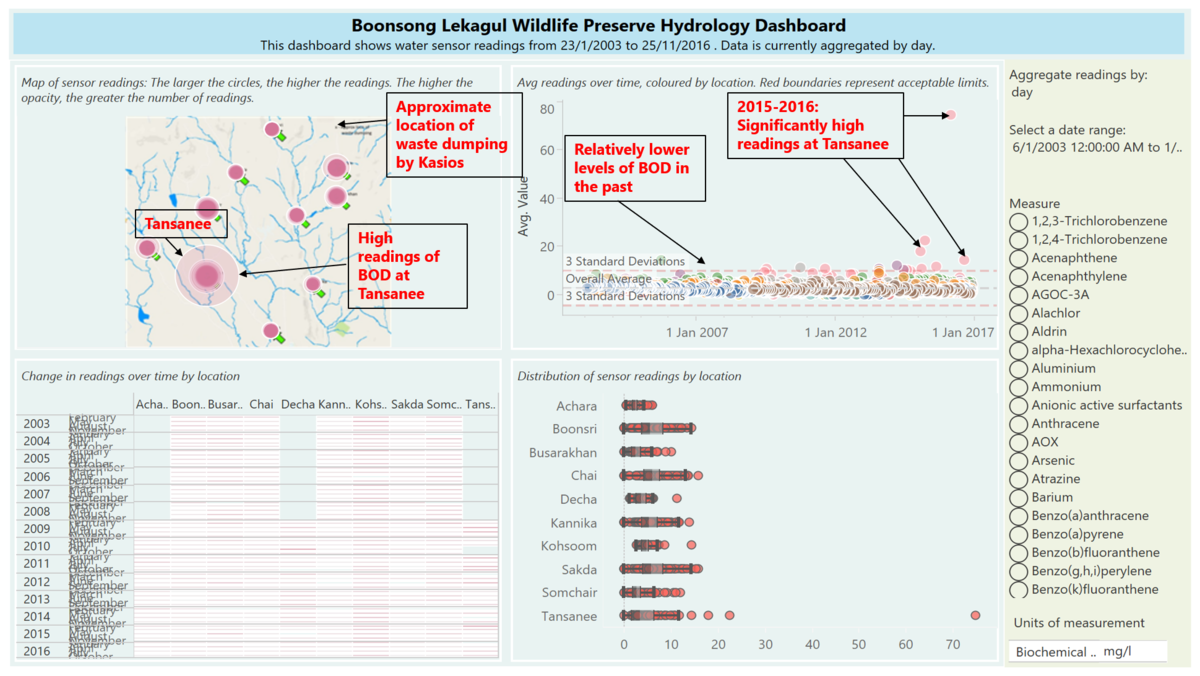This screenshot has height=676, width=1200.
Task: Click the '2015-2016: Significantly high readings' annotation box
Action: [816, 125]
